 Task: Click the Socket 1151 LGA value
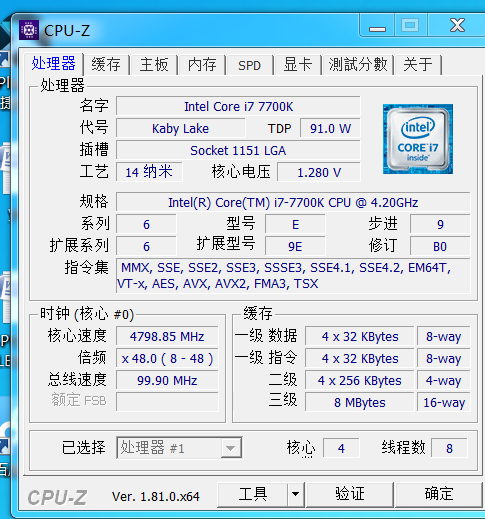tap(238, 151)
